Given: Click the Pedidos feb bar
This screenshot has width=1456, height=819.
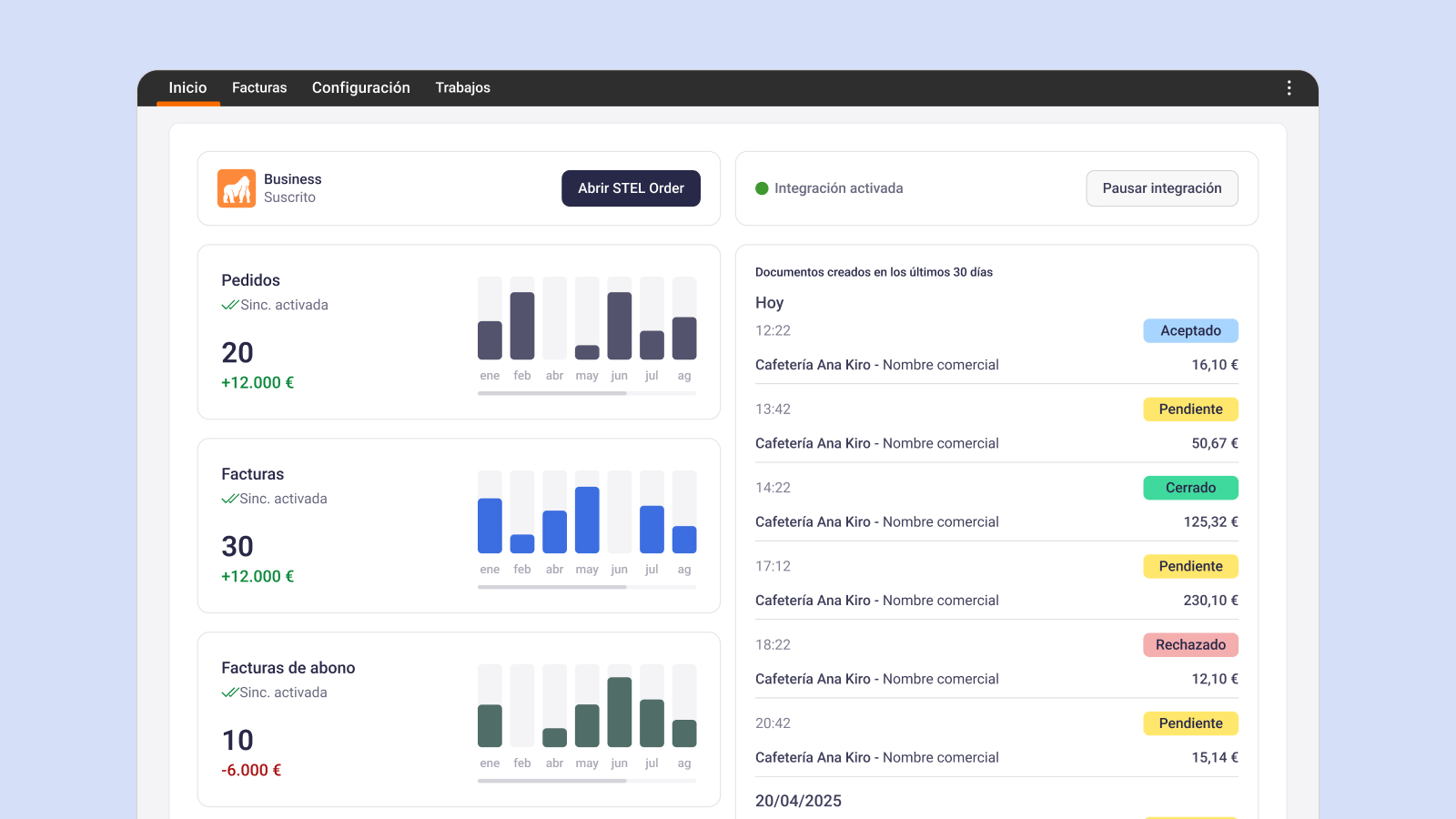Looking at the screenshot, I should [x=522, y=326].
